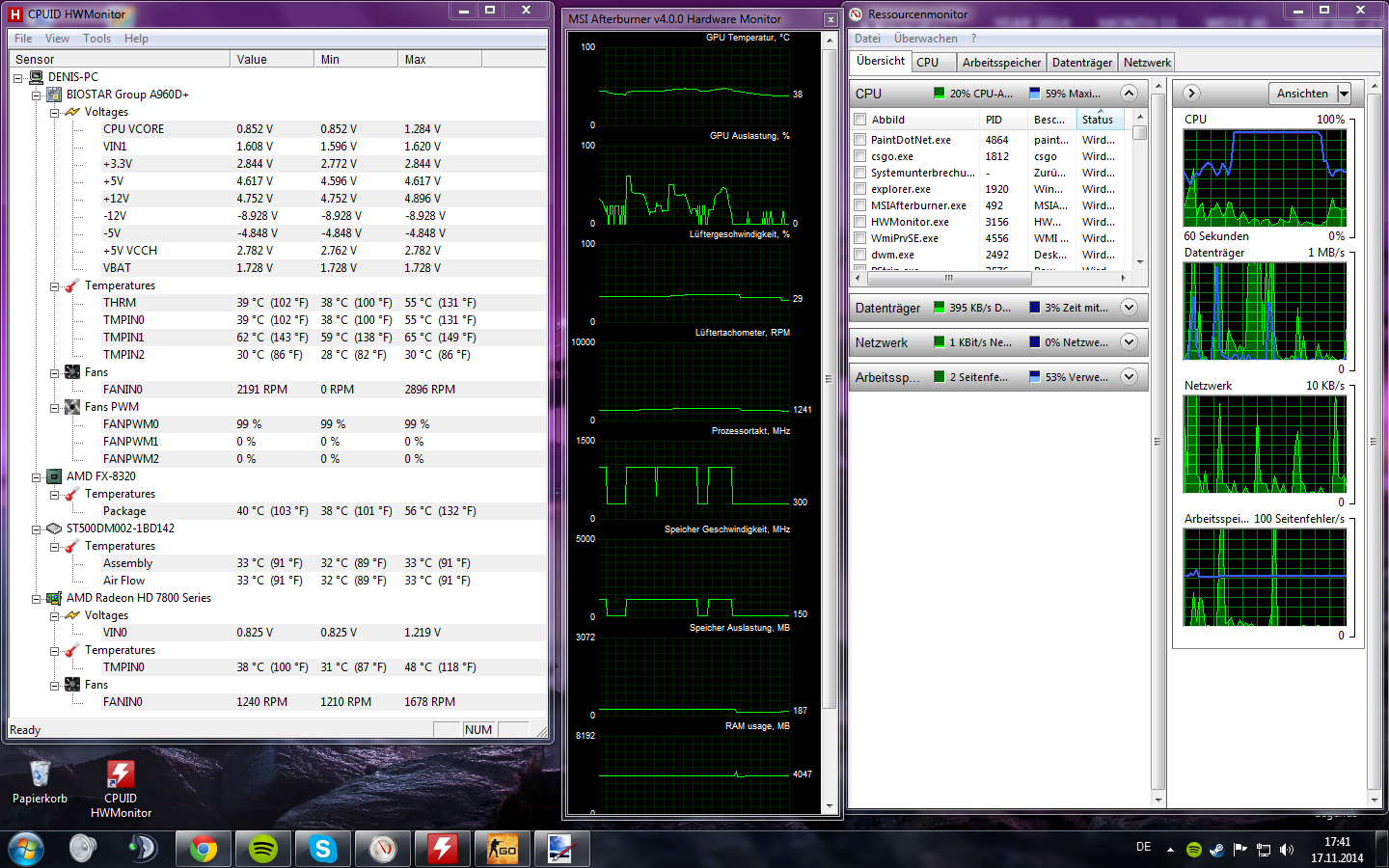1389x868 pixels.
Task: Toggle the select-all Abbild header checkbox
Action: [859, 120]
